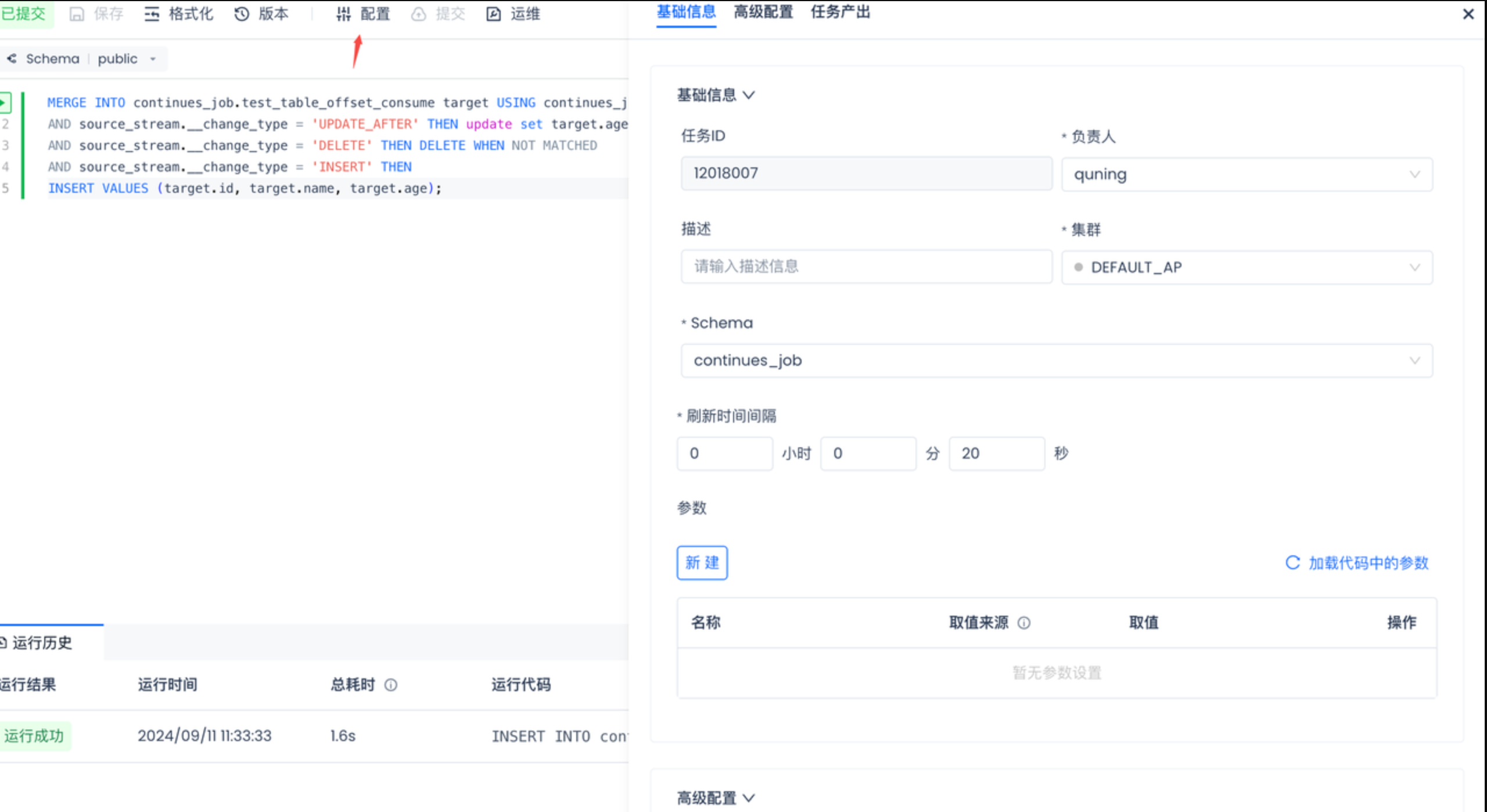Open 版本 version history icon

pos(242,14)
